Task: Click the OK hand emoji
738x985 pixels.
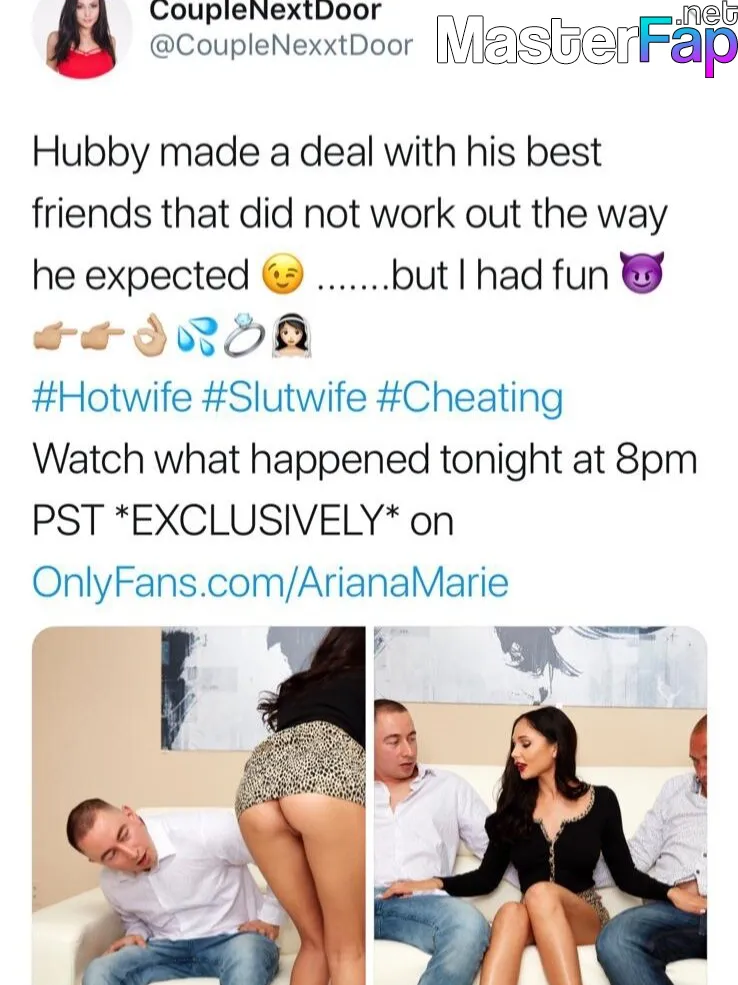Action: point(151,340)
